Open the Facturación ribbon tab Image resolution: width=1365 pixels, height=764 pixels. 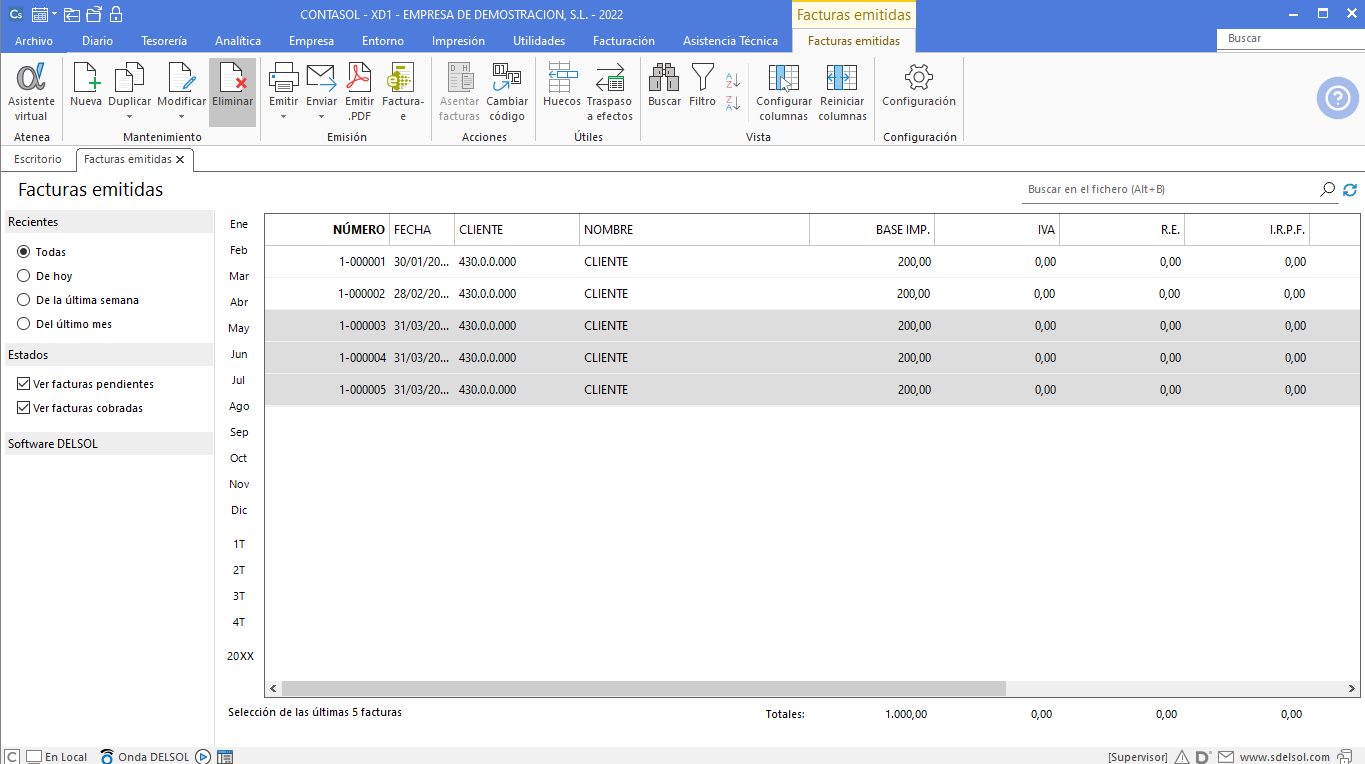point(624,41)
